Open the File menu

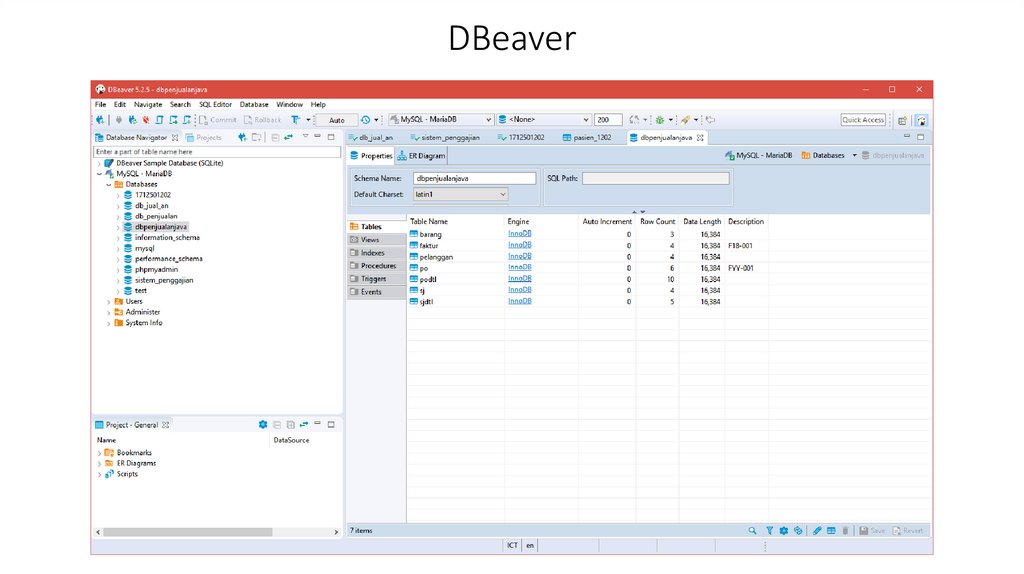[x=101, y=104]
